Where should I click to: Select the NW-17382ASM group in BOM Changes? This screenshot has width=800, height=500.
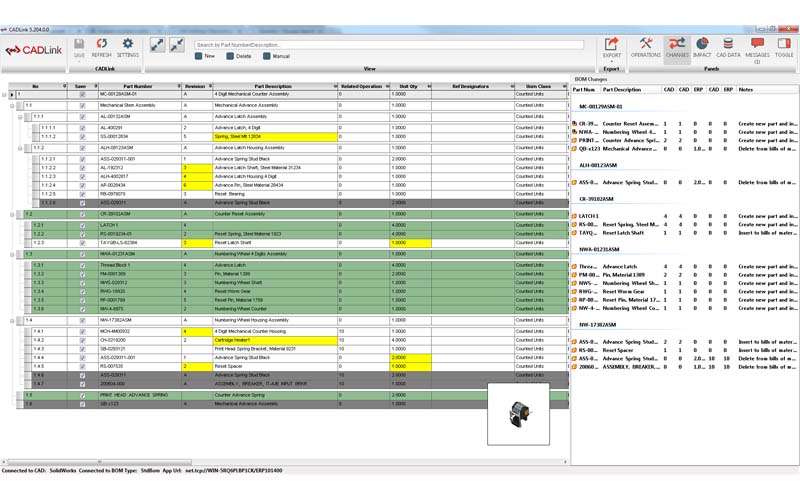pyautogui.click(x=597, y=324)
